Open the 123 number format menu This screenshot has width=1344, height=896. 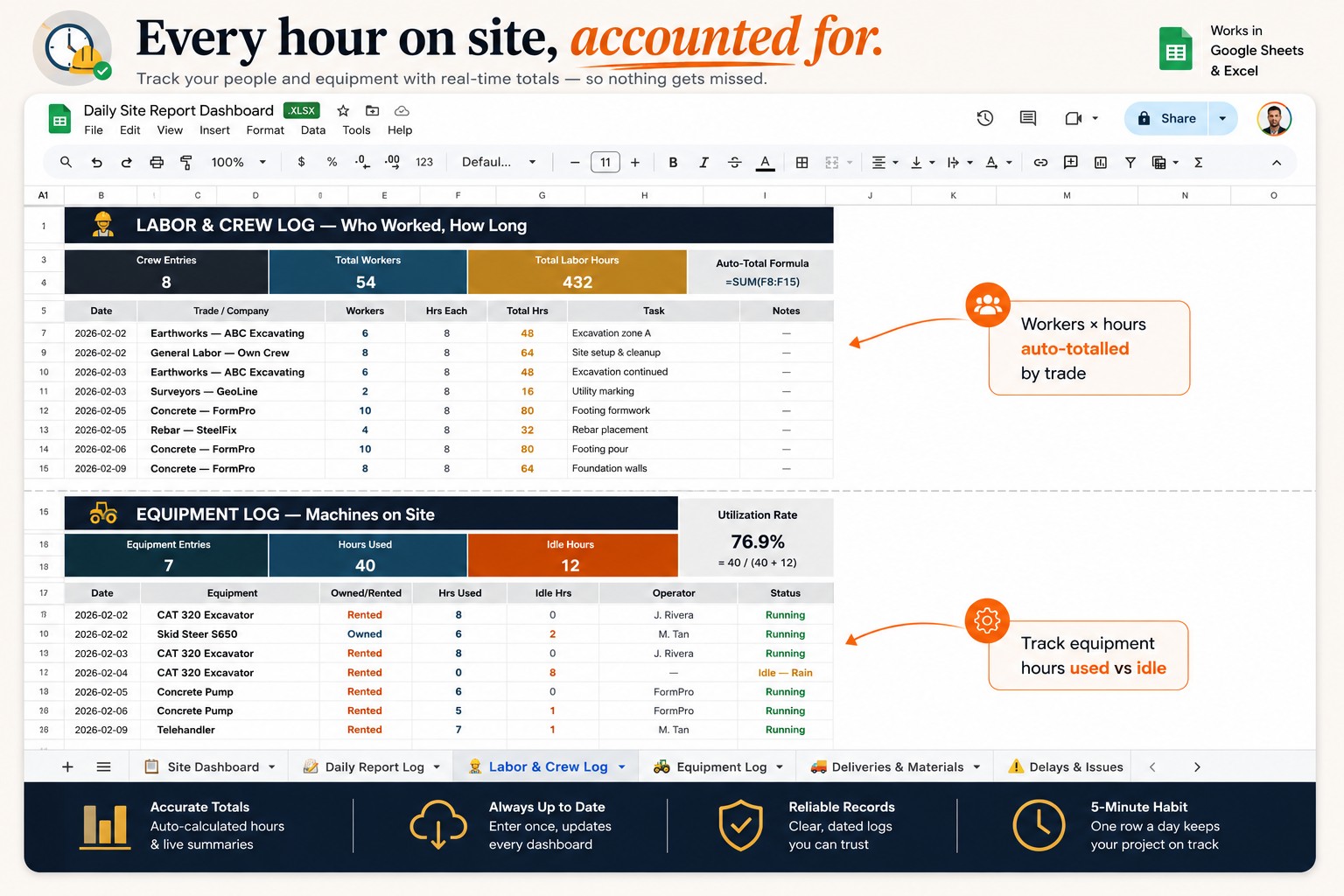(424, 162)
